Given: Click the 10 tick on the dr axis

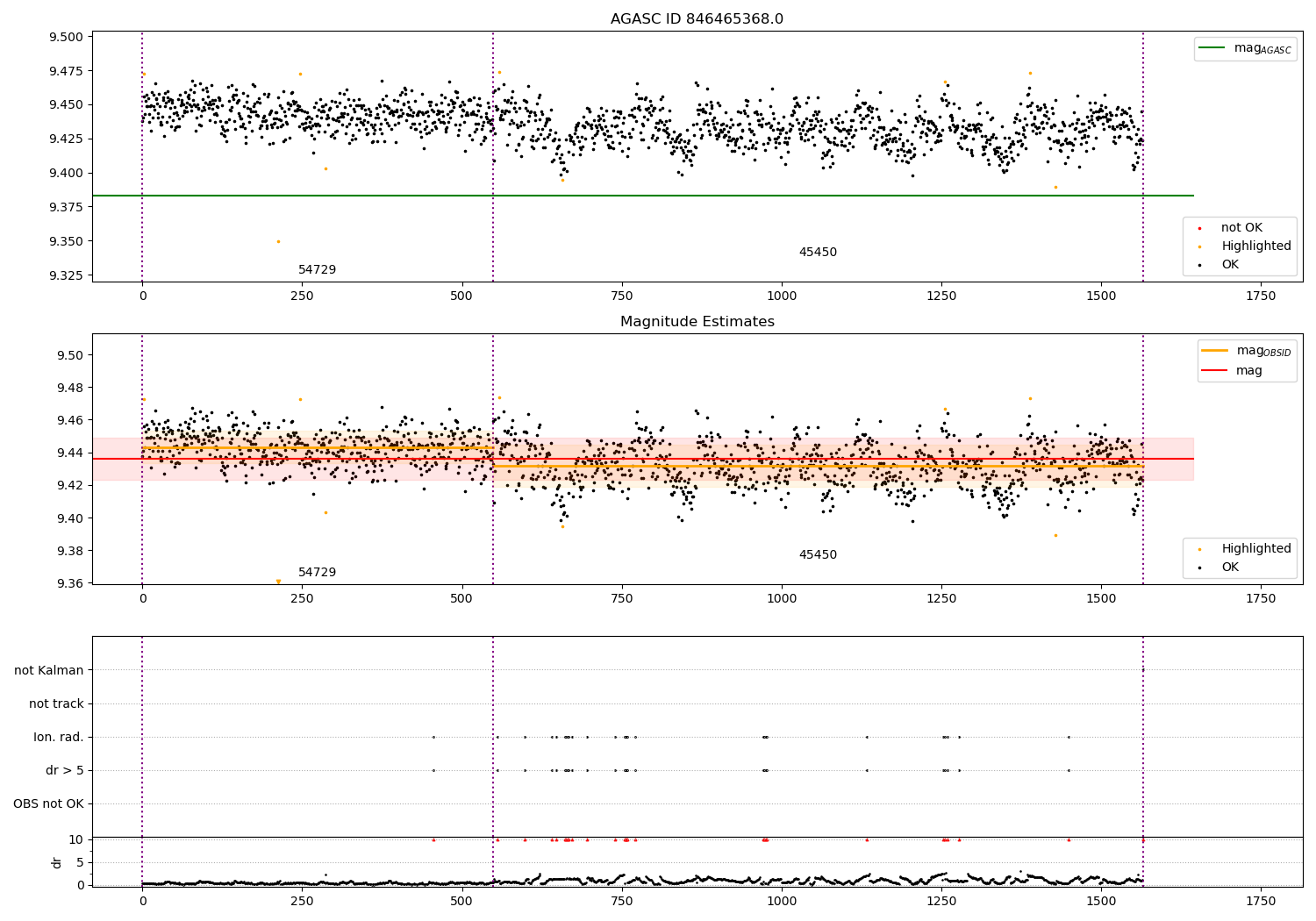Looking at the screenshot, I should pyautogui.click(x=76, y=839).
